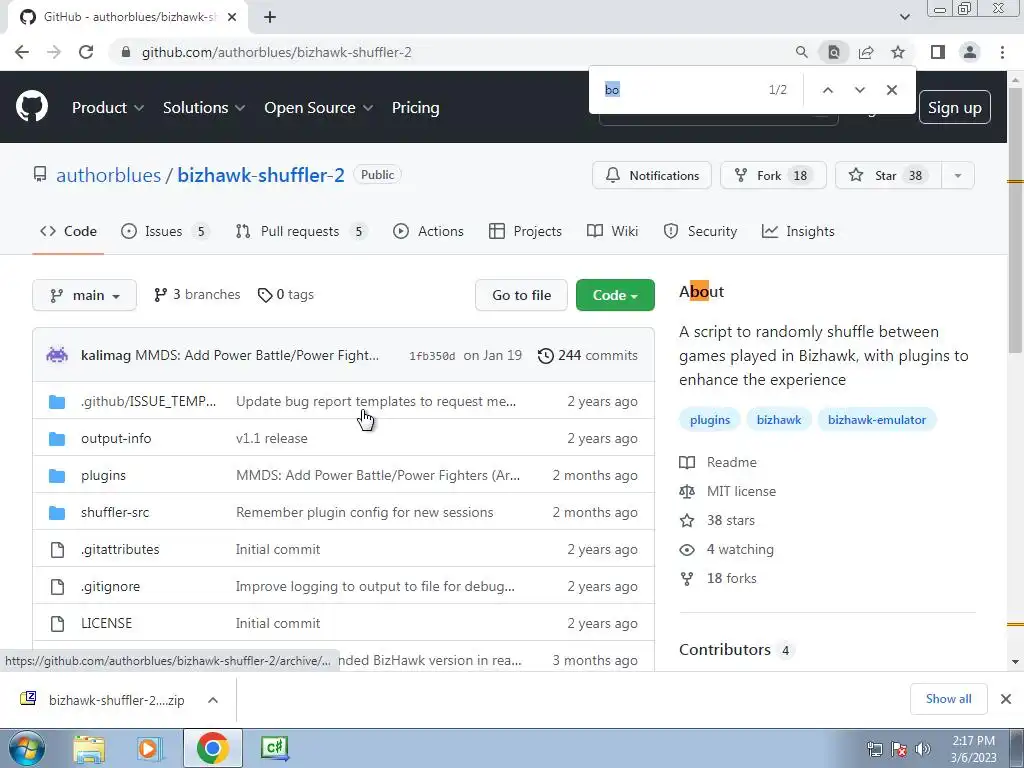1024x768 pixels.
Task: Click the plugins topic tag
Action: point(710,420)
